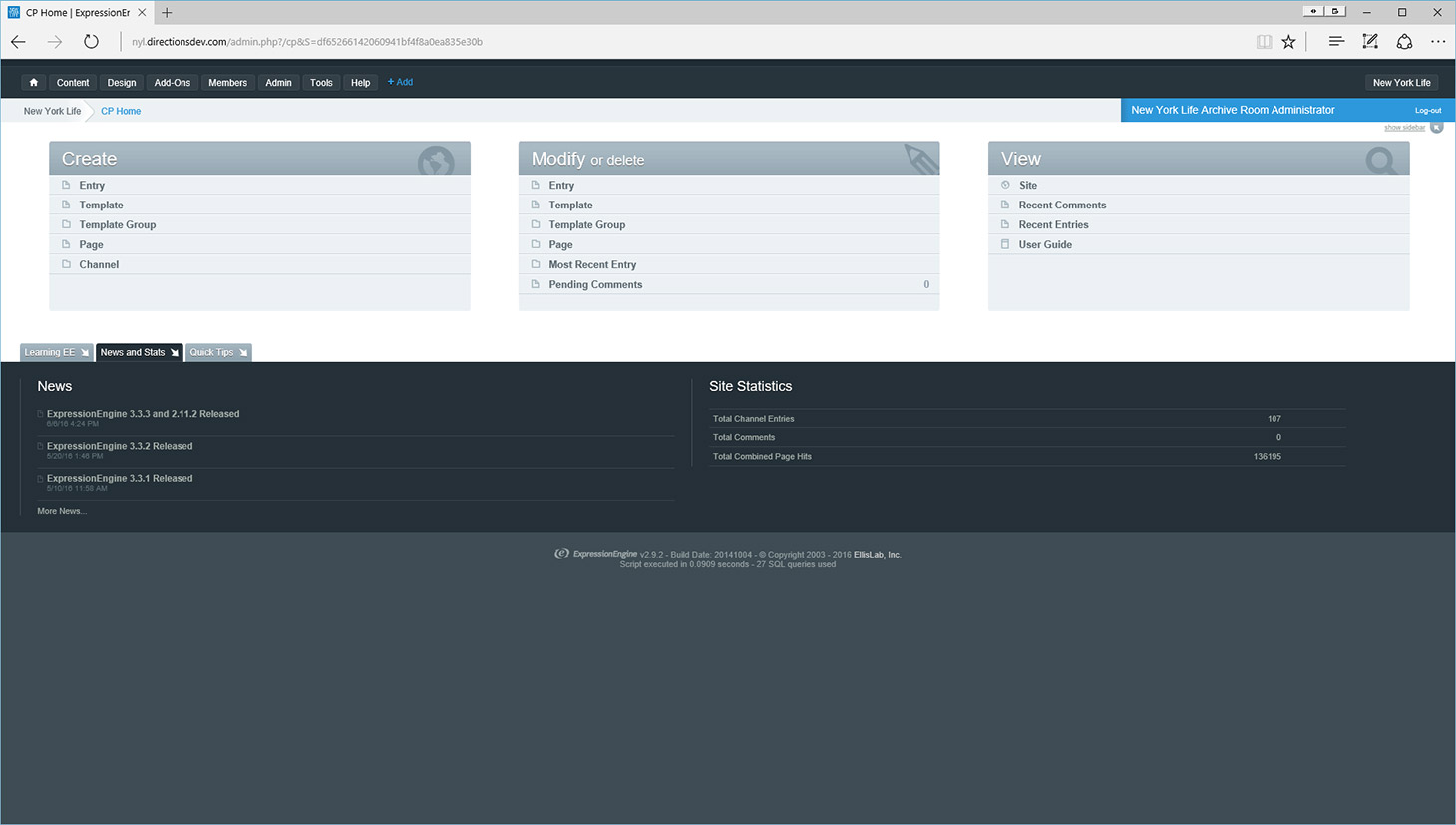Open the Tools menu
The width and height of the screenshot is (1456, 825).
(x=321, y=83)
